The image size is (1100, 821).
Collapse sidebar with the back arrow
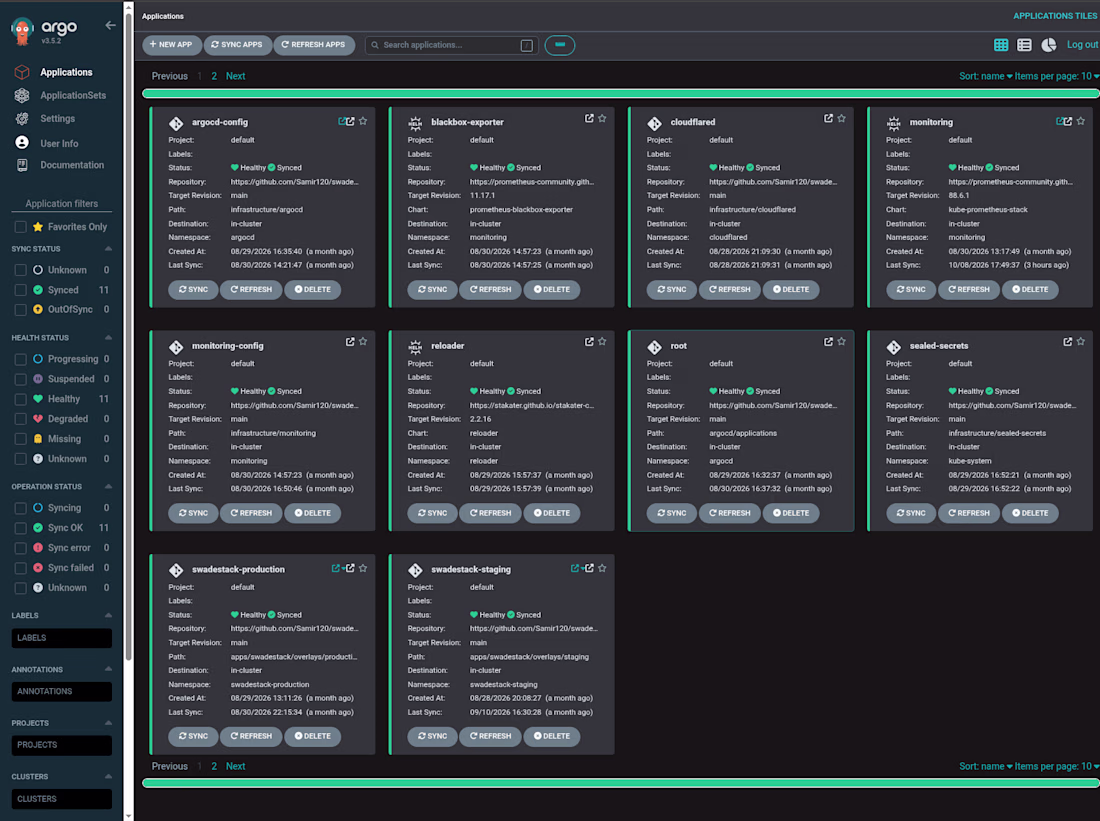(x=110, y=25)
